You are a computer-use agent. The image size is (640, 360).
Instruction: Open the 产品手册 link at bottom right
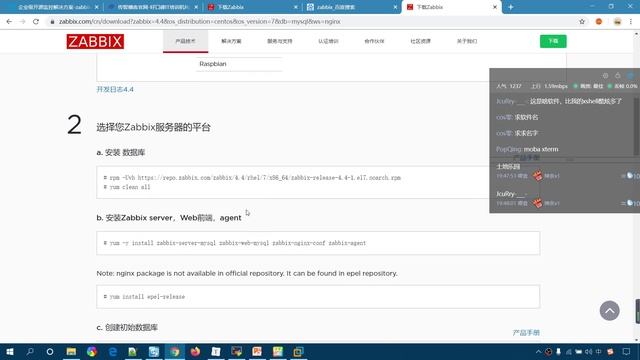click(526, 333)
